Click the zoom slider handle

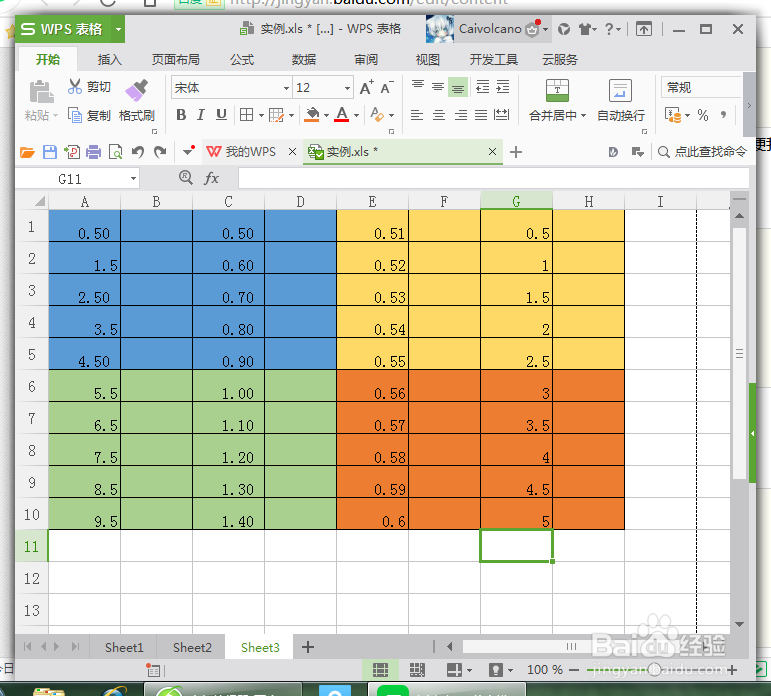pos(654,669)
